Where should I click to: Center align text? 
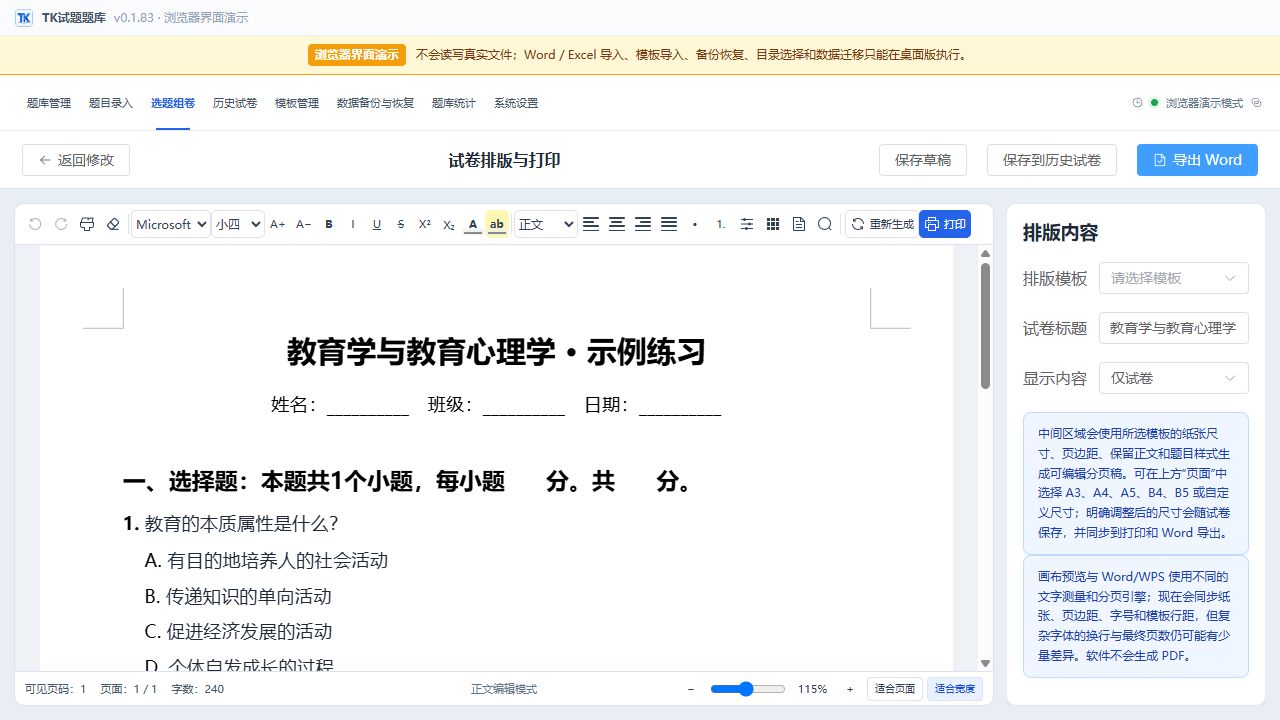pos(617,224)
